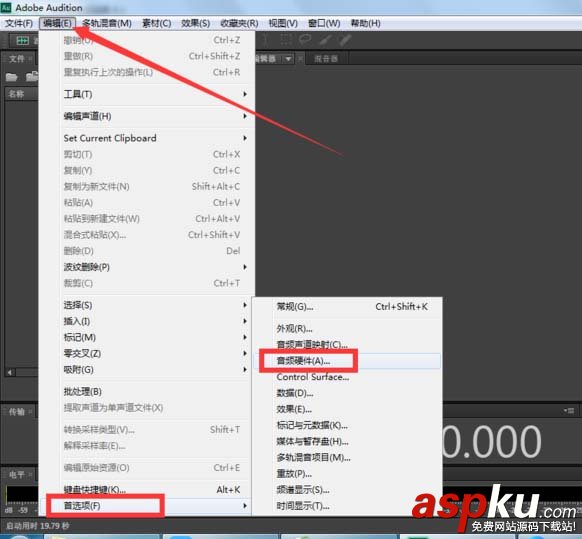Open the 视图(V) menu

(x=283, y=23)
